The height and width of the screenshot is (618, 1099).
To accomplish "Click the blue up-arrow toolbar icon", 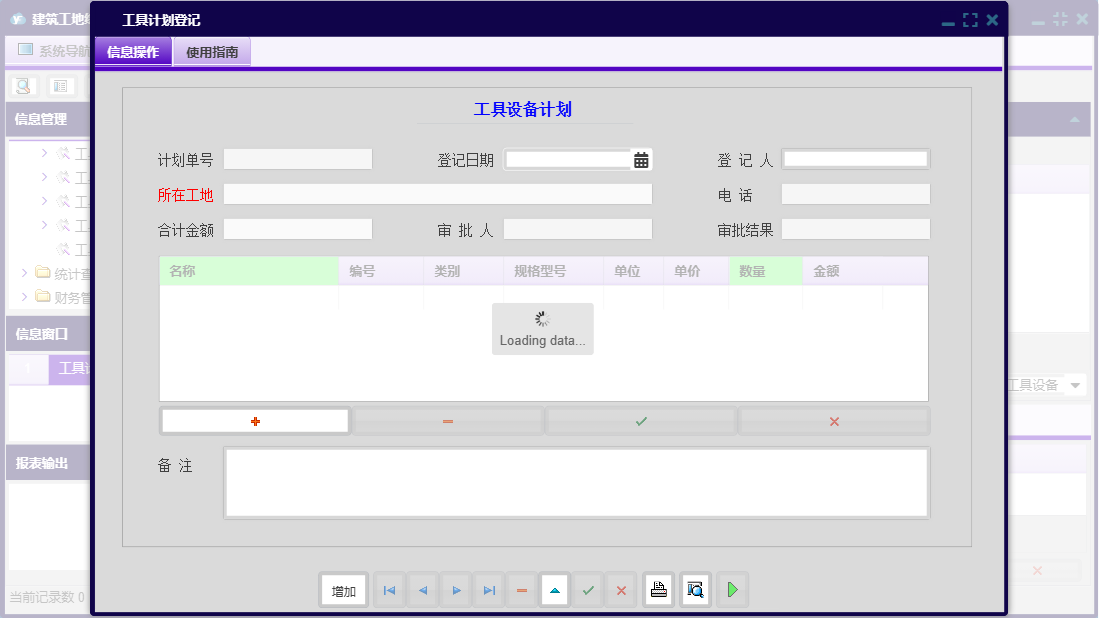I will coord(554,590).
